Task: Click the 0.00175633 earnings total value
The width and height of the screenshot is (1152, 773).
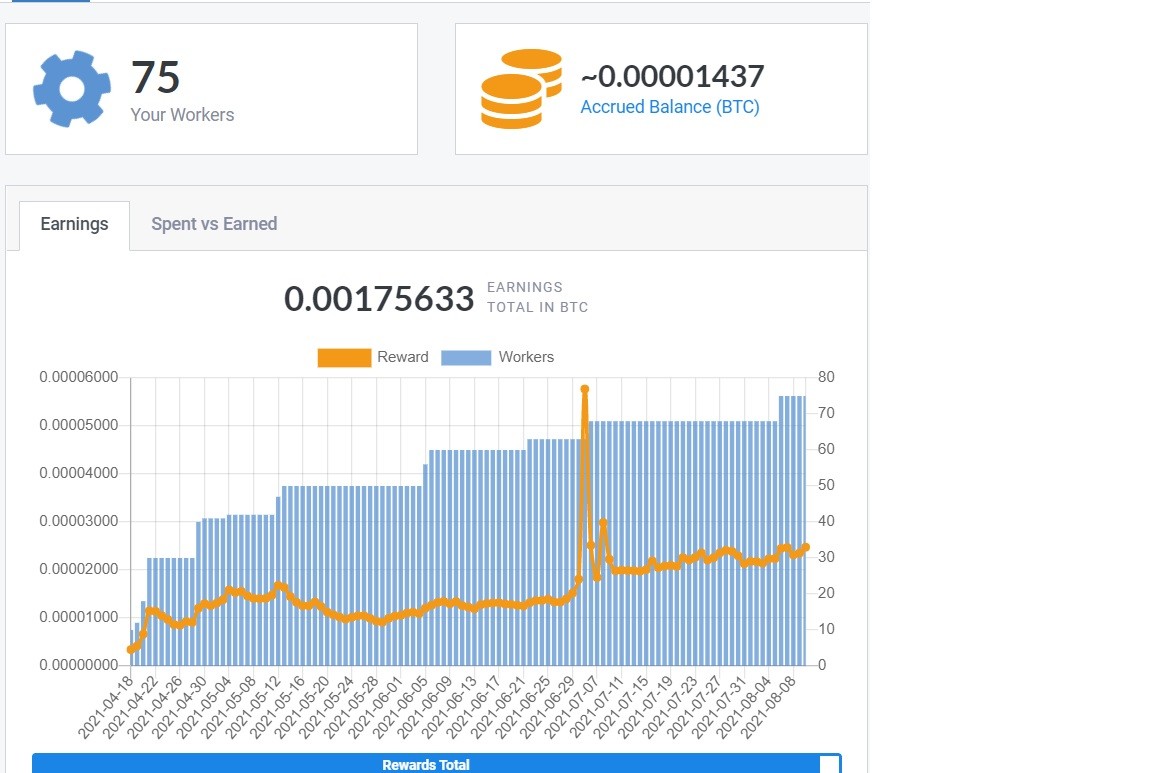Action: (x=379, y=298)
